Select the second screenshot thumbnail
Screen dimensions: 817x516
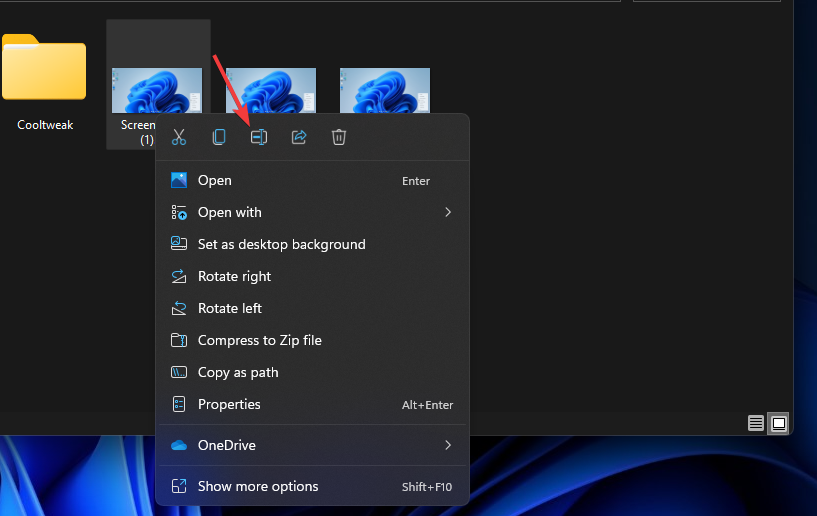tap(270, 89)
